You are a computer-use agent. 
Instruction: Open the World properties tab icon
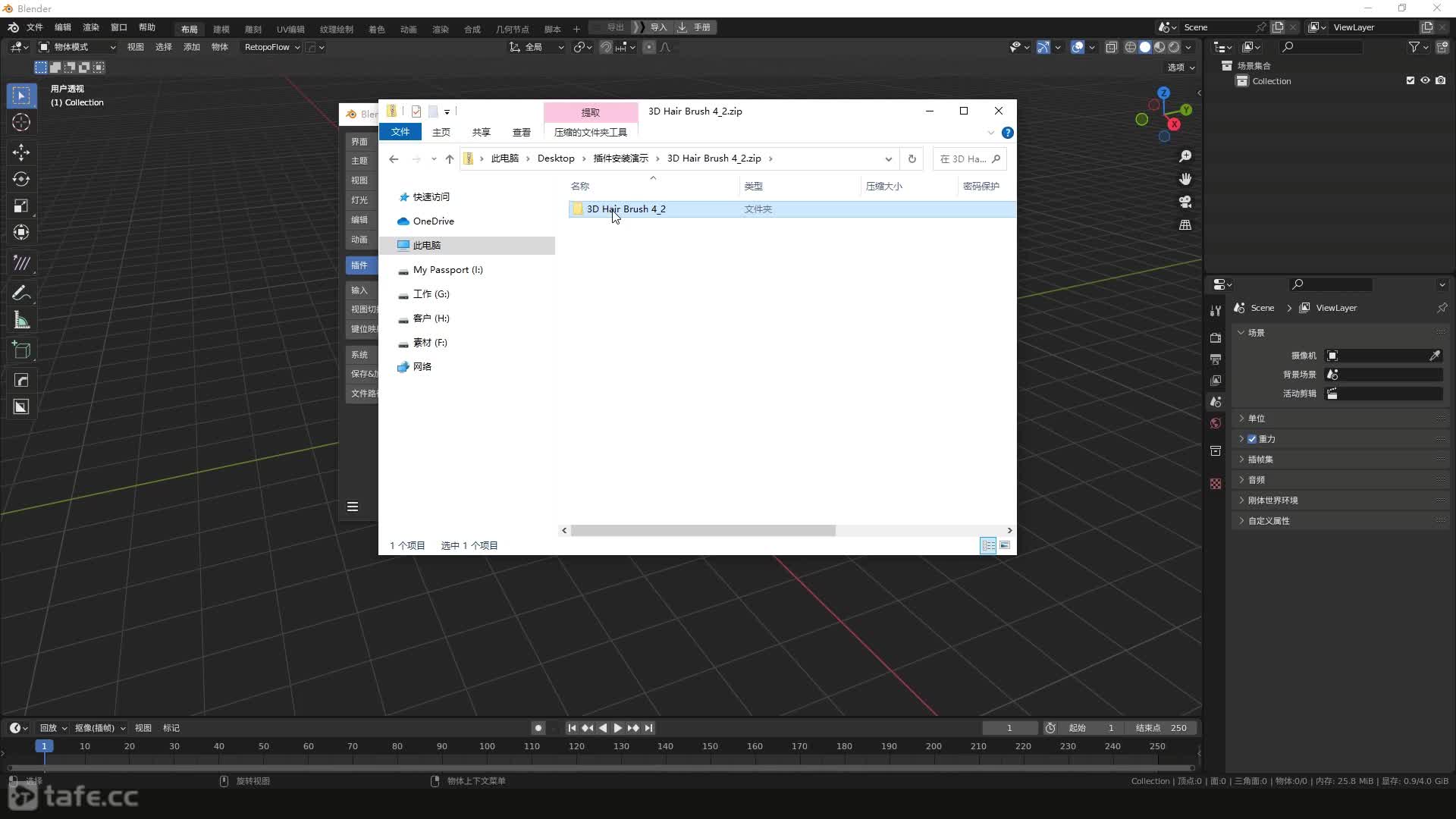pyautogui.click(x=1216, y=423)
